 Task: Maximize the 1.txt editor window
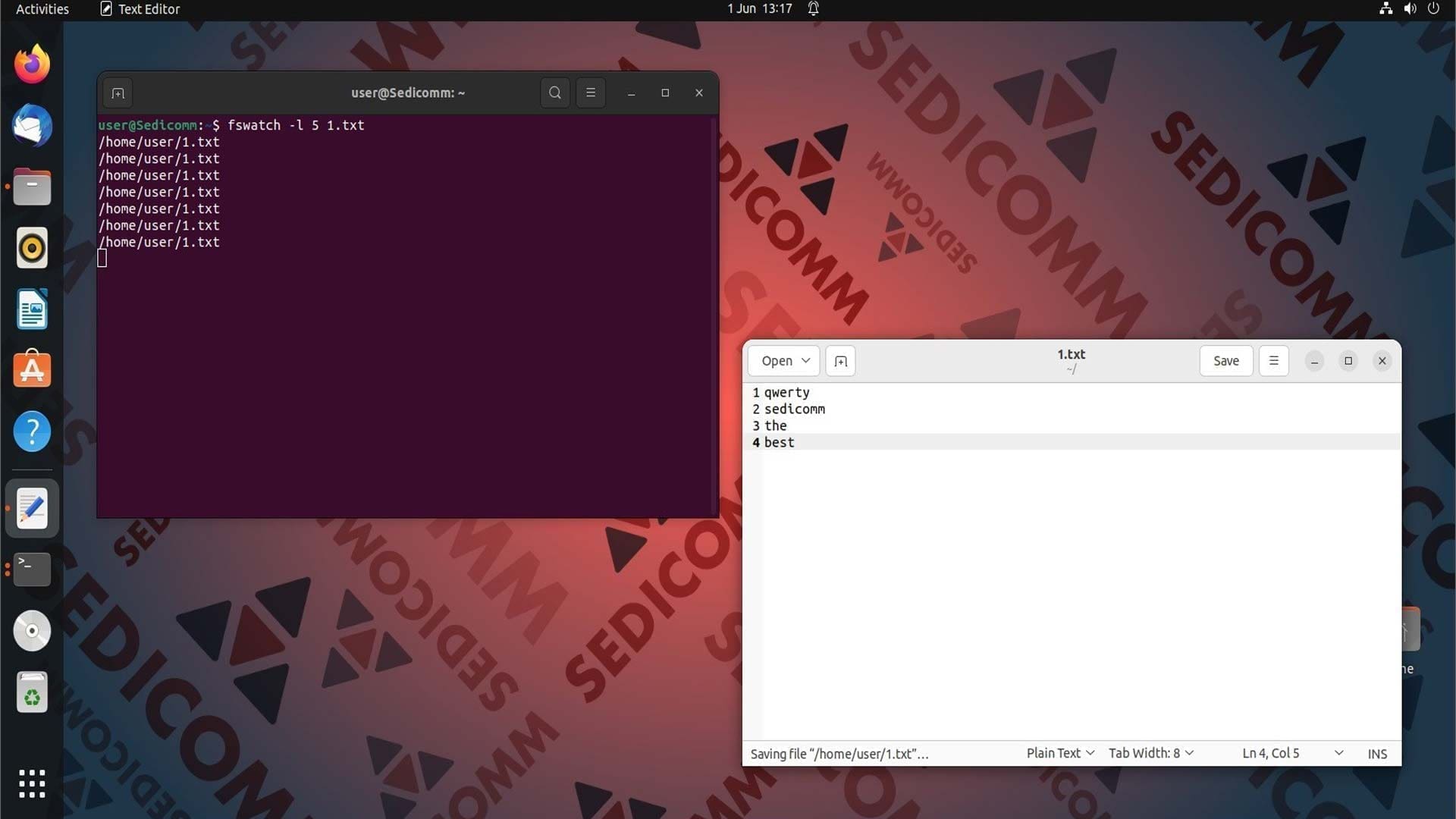[x=1348, y=361]
